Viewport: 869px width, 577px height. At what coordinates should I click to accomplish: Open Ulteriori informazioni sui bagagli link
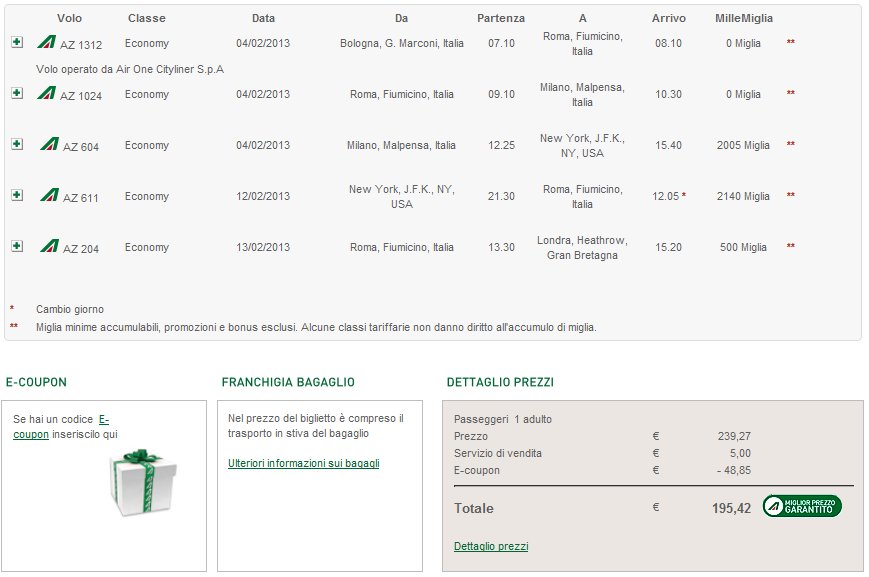303,463
